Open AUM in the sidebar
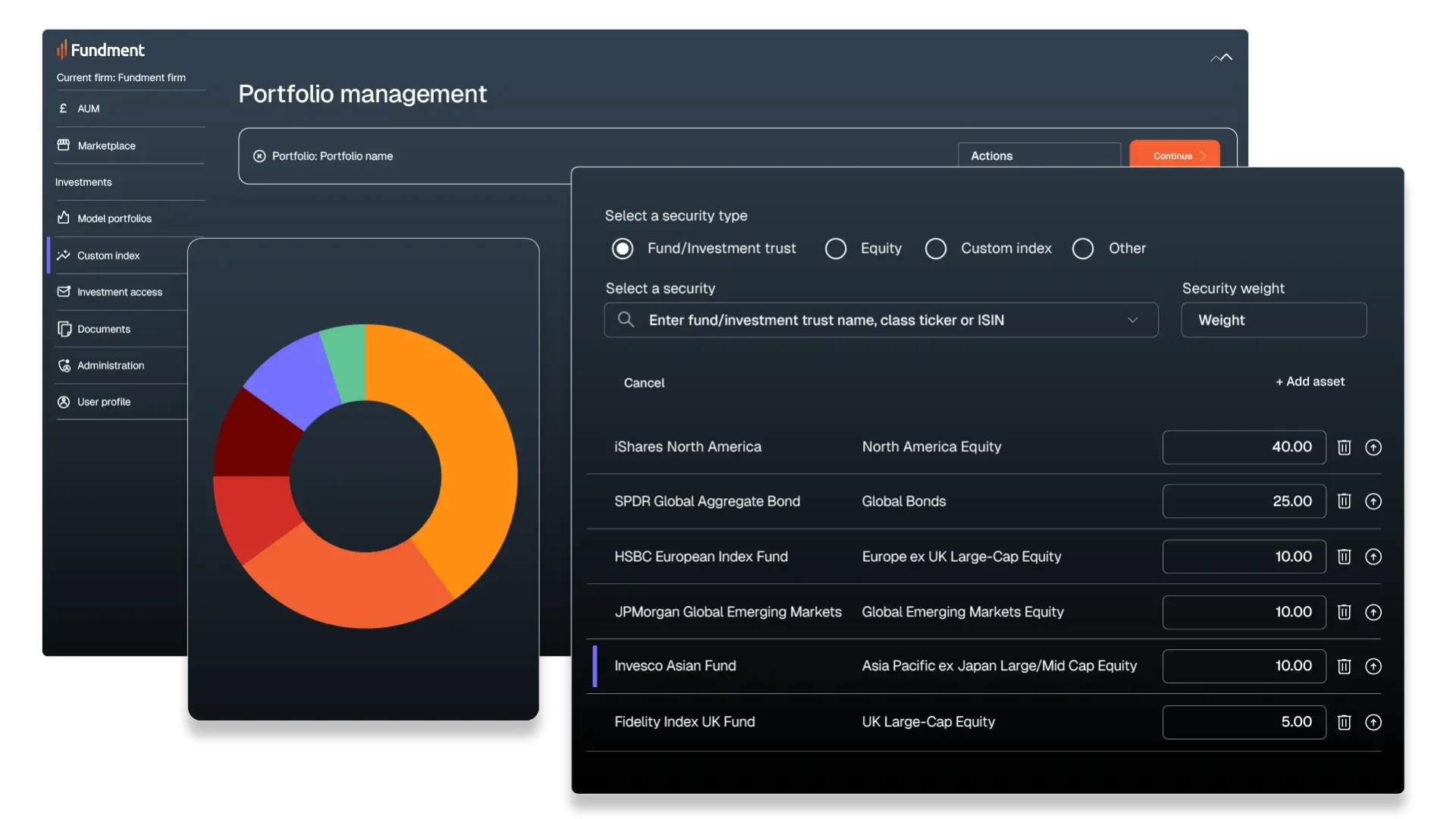Image resolution: width=1456 pixels, height=819 pixels. [89, 108]
